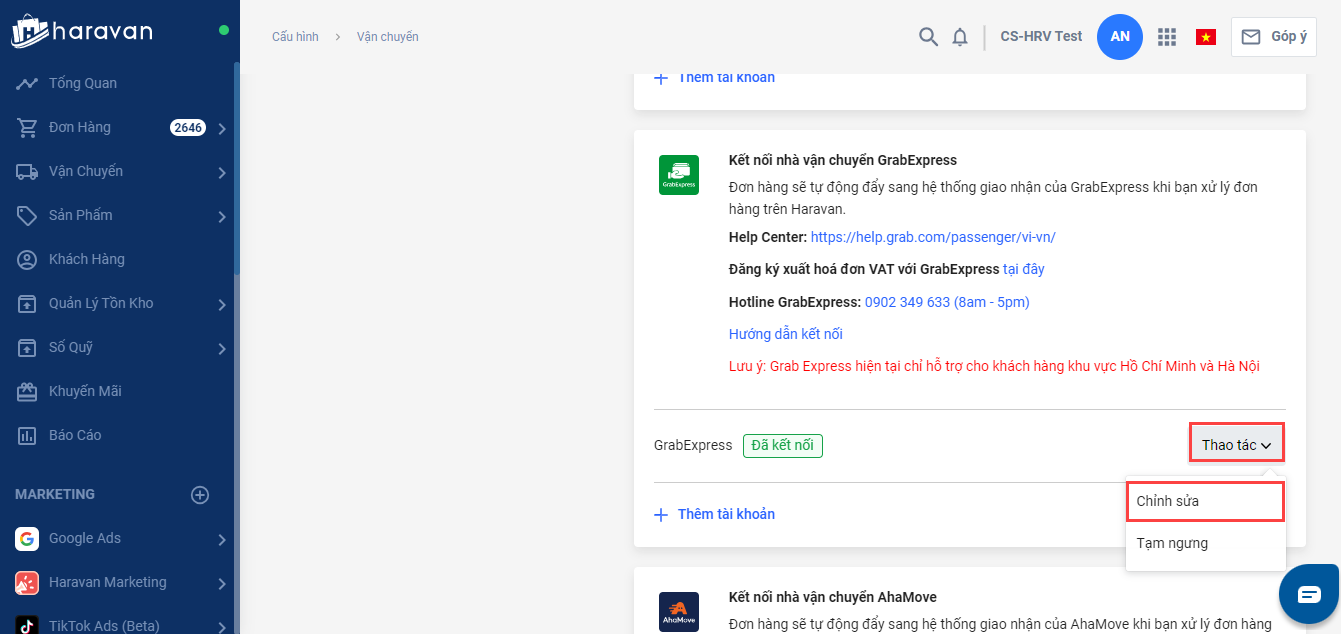The width and height of the screenshot is (1341, 634).
Task: Click the AN user avatar
Action: (1120, 37)
